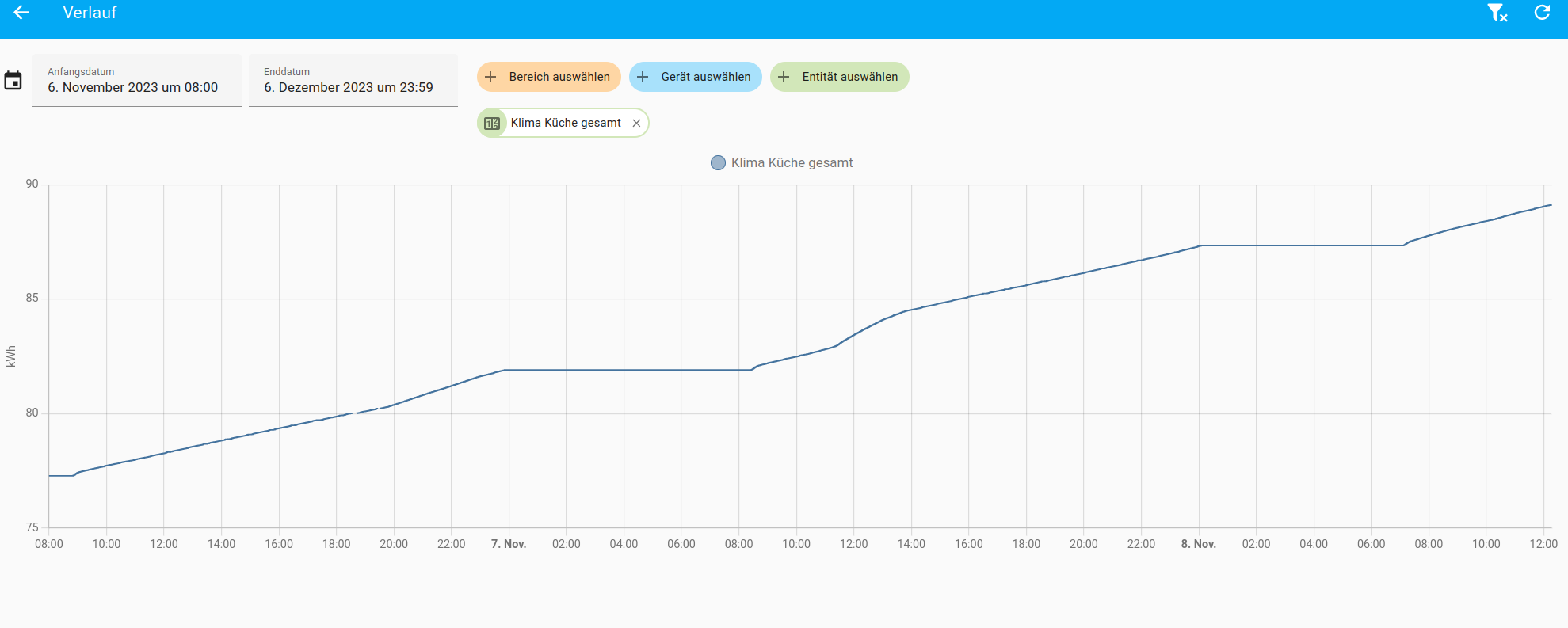Edit the Enddatum end date field
Image resolution: width=1568 pixels, height=628 pixels.
[x=353, y=80]
